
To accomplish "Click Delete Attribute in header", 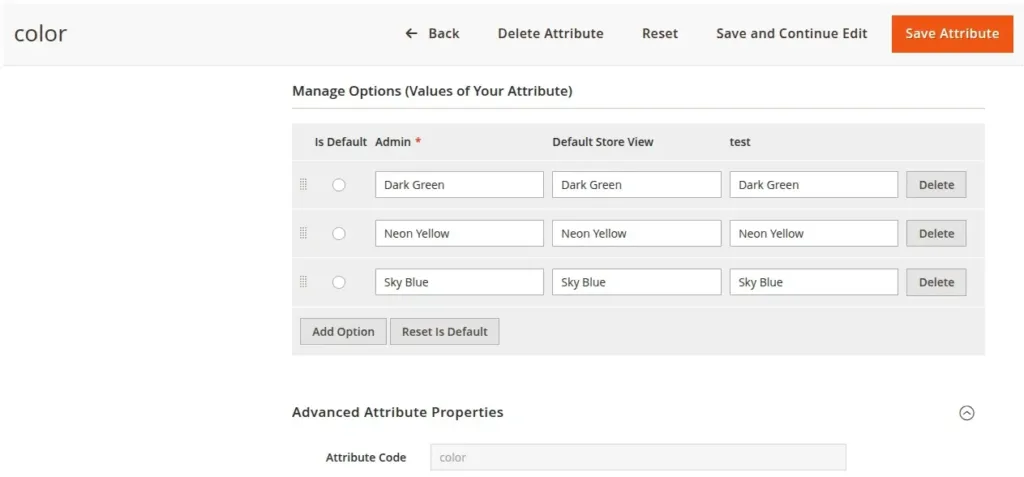I will (551, 33).
